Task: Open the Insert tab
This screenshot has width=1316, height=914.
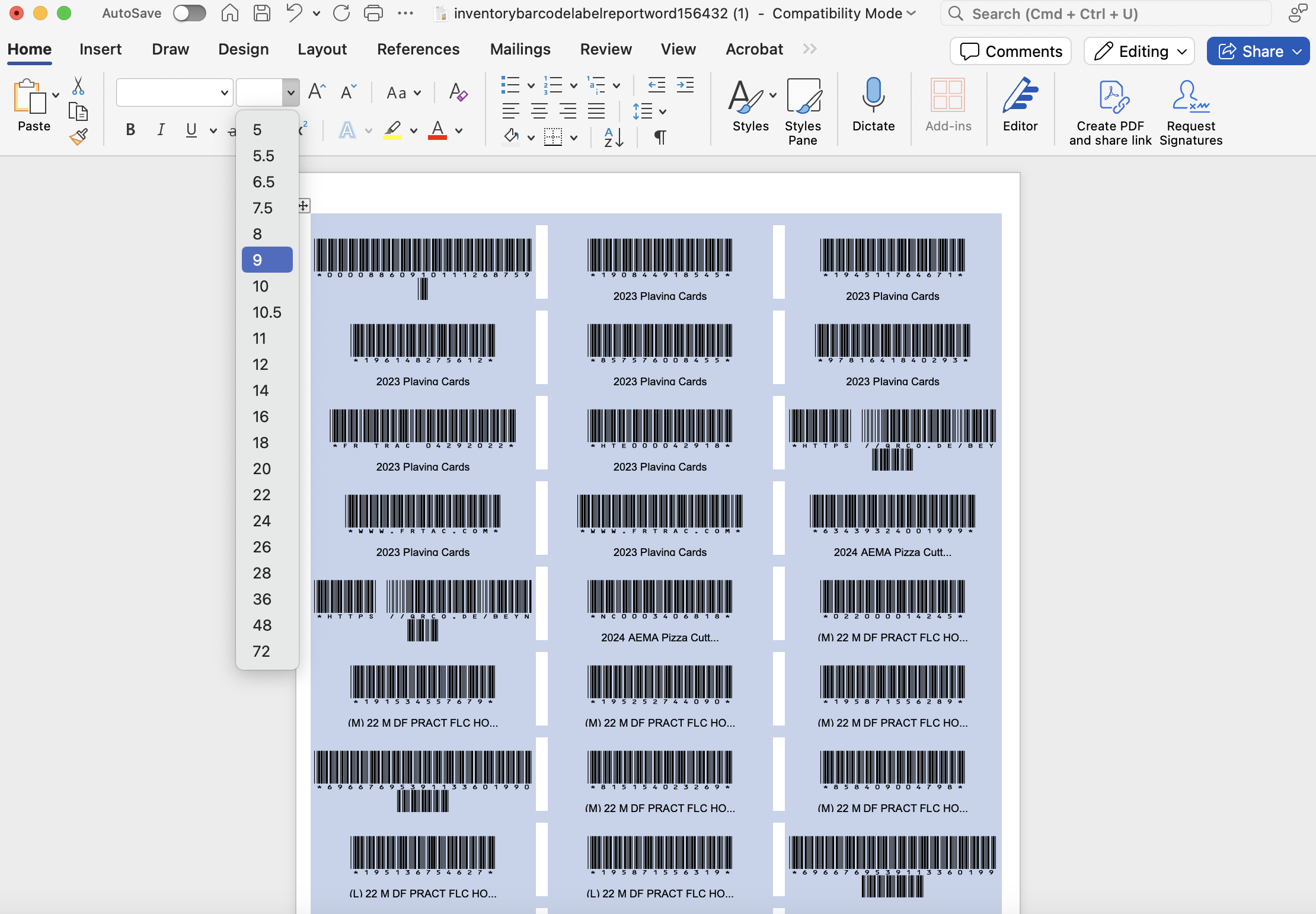Action: coord(100,49)
